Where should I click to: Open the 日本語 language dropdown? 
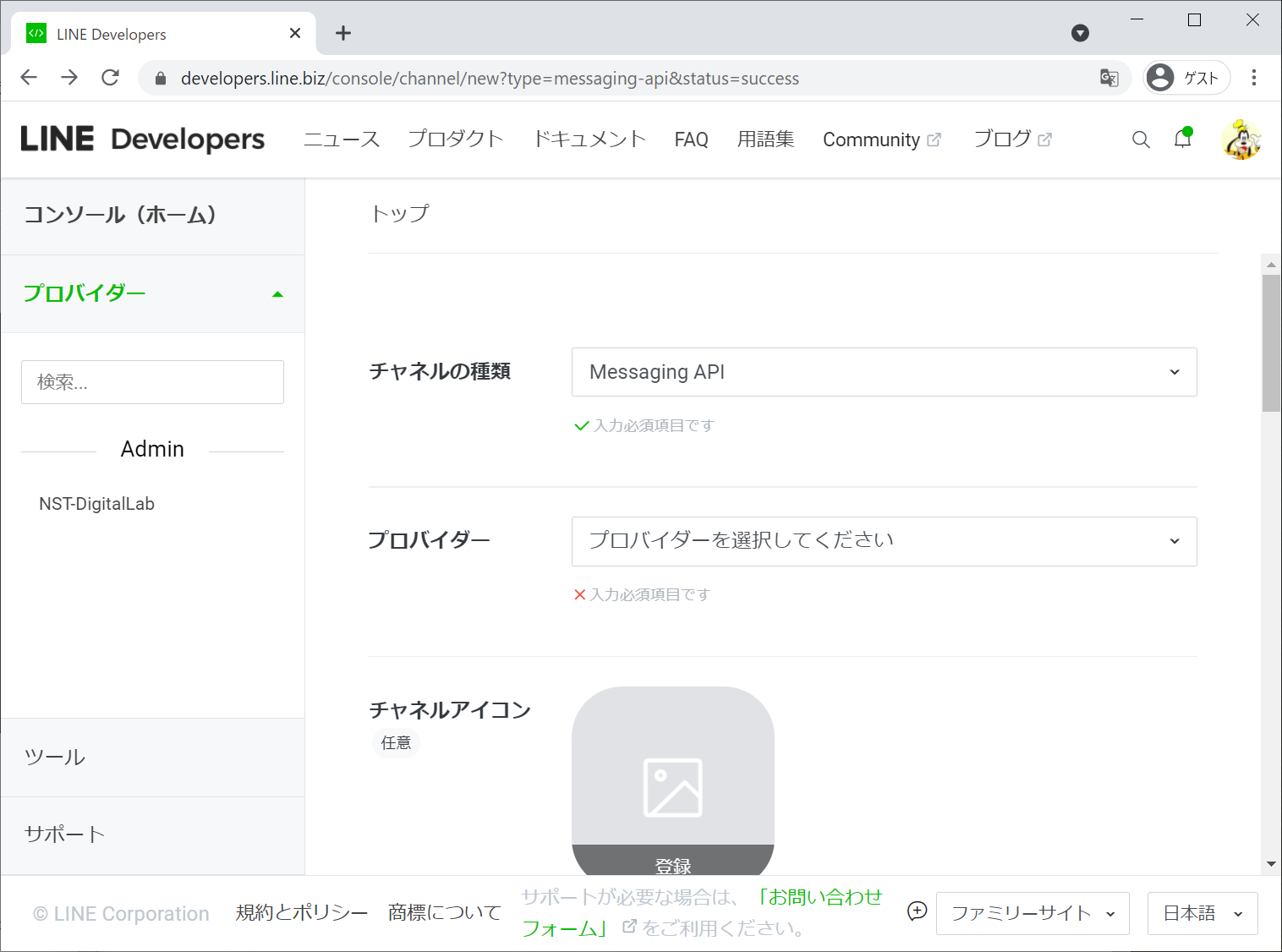click(1203, 913)
